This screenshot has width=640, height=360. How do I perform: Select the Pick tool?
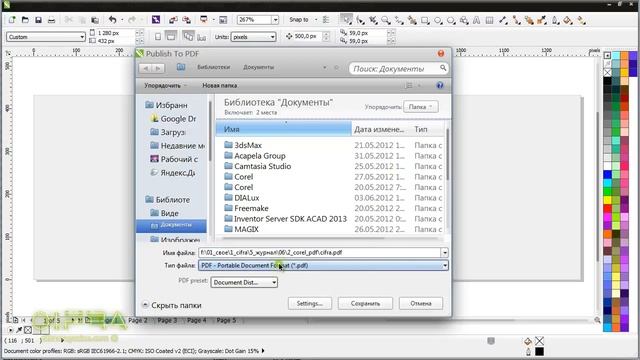click(x=347, y=20)
